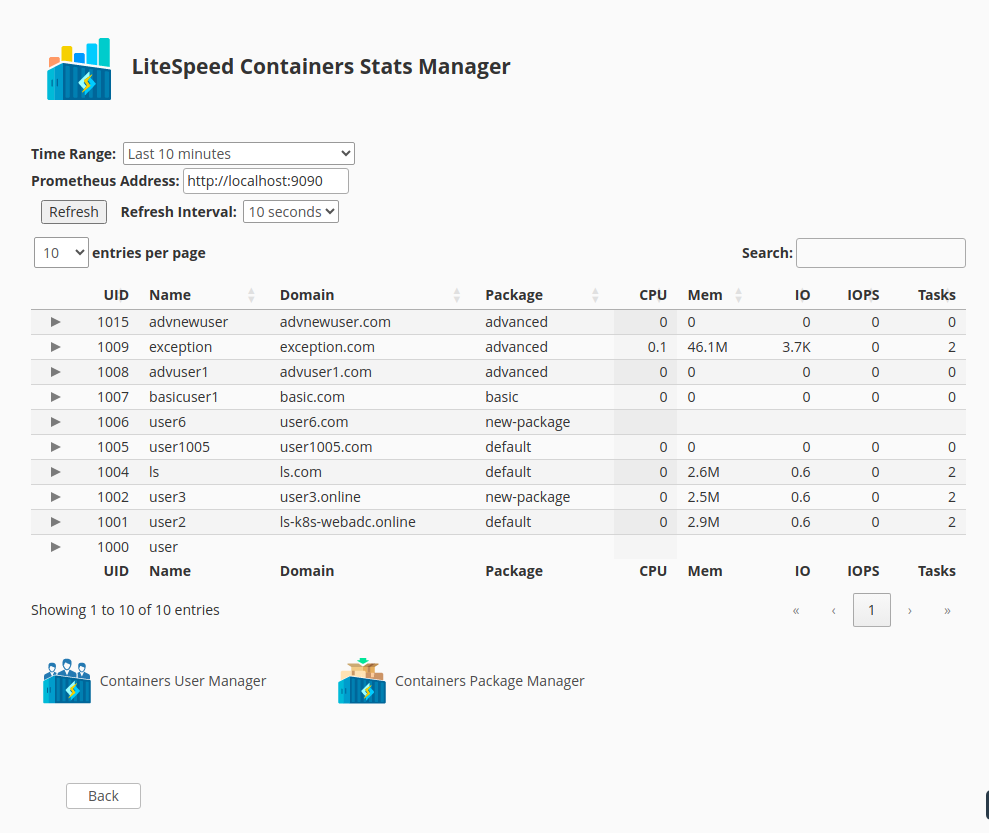
Task: Click the Back button
Action: click(x=103, y=796)
